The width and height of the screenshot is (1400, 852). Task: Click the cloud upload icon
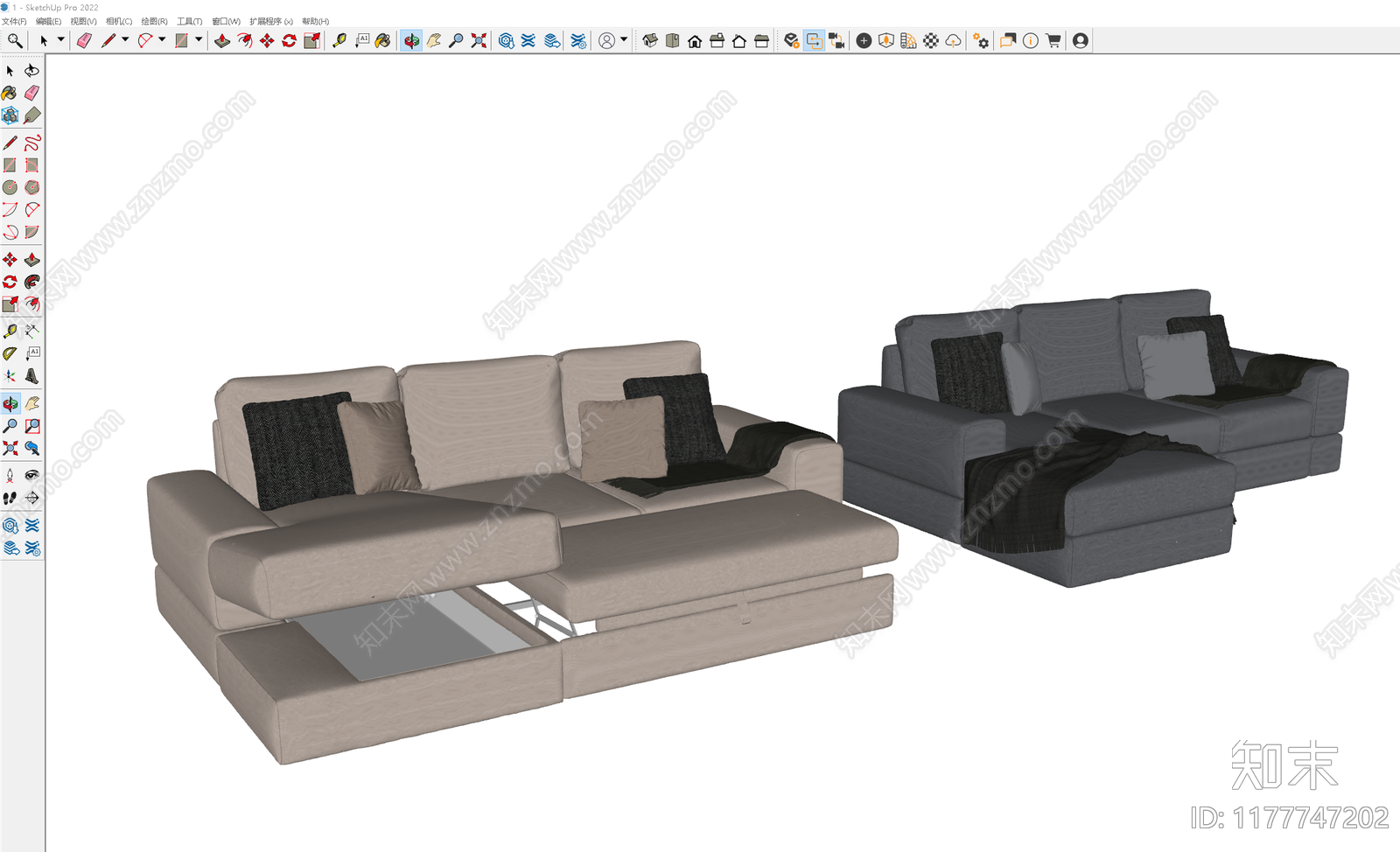(x=954, y=40)
